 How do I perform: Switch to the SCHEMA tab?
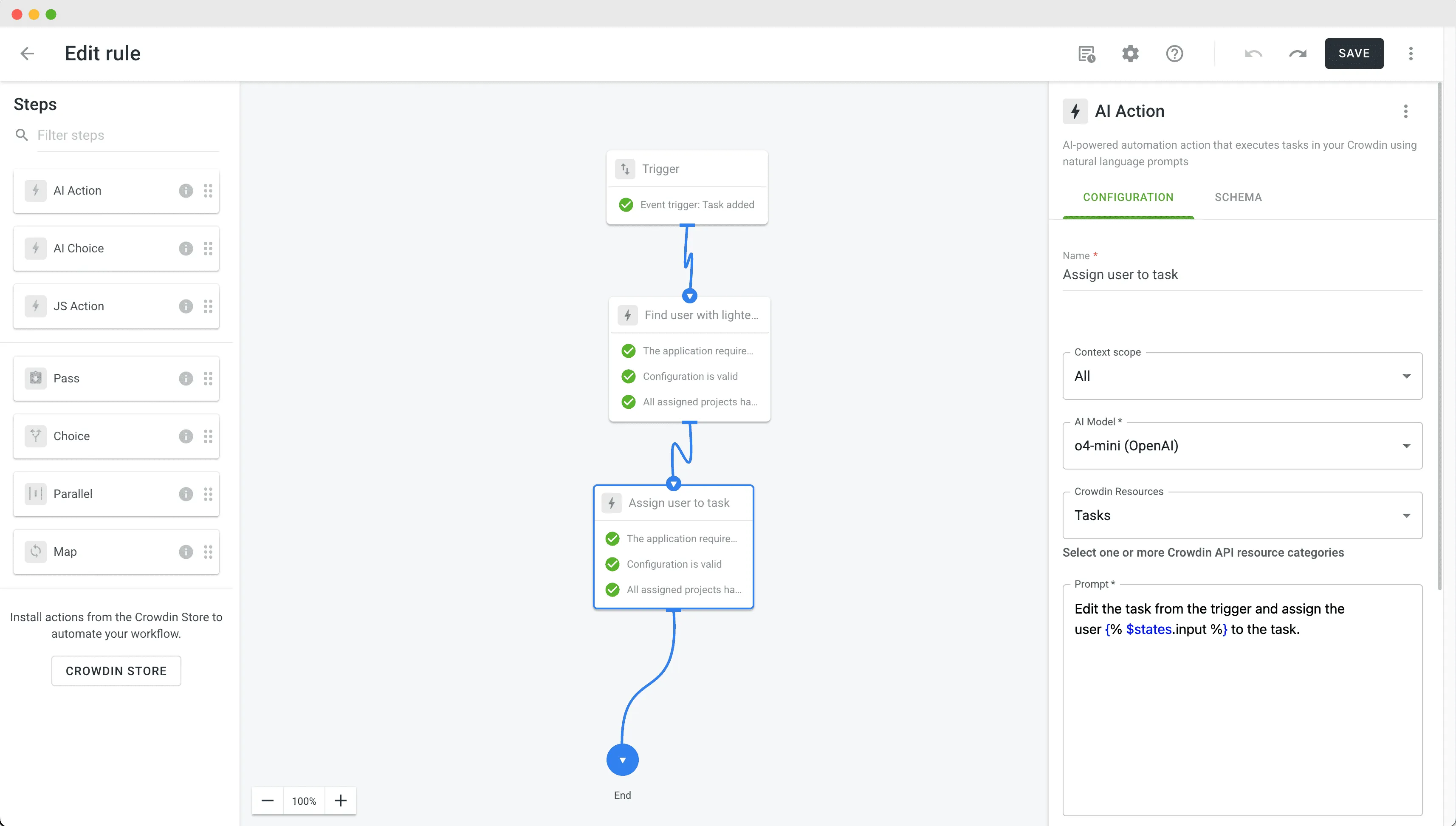(x=1238, y=197)
